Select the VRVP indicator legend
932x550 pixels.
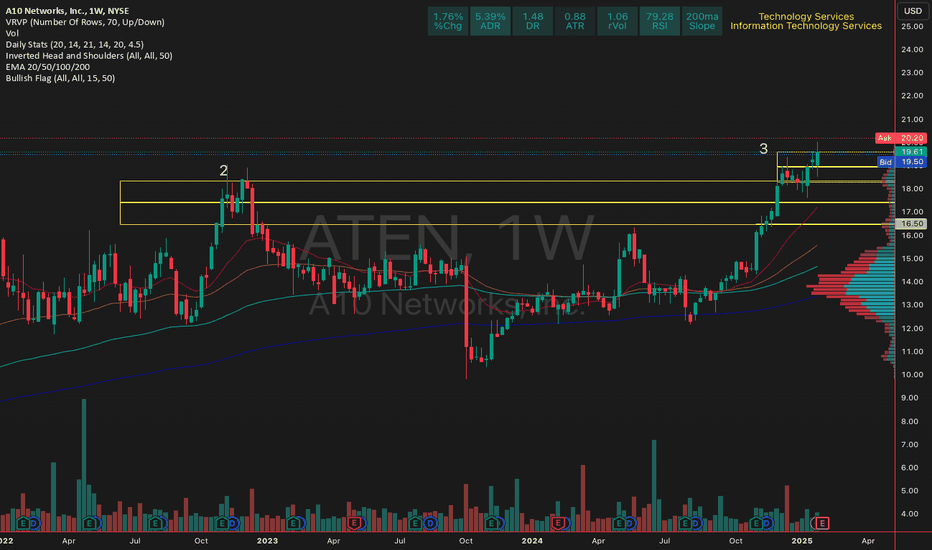tap(85, 22)
